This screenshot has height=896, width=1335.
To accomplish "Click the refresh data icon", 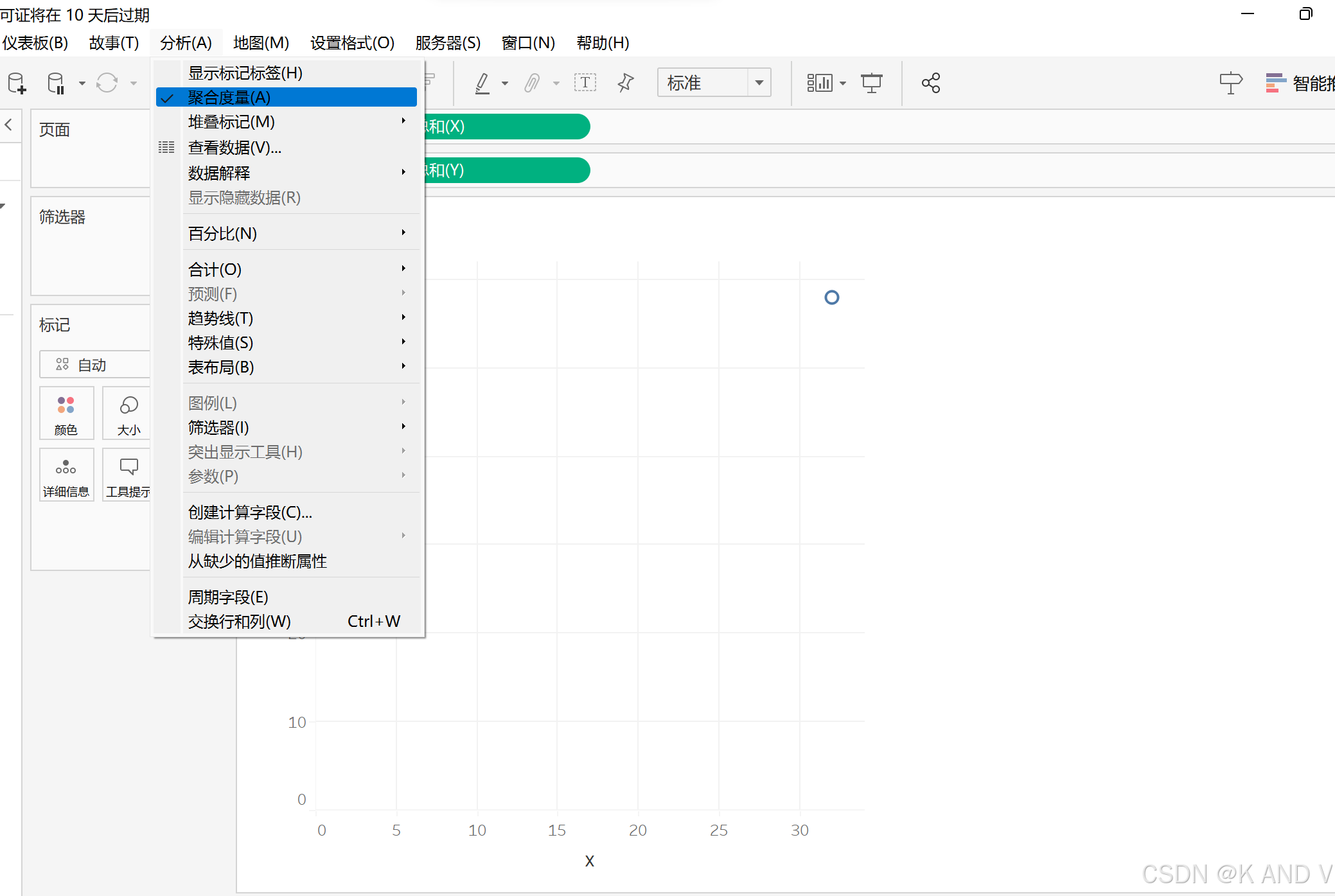I will pos(107,83).
